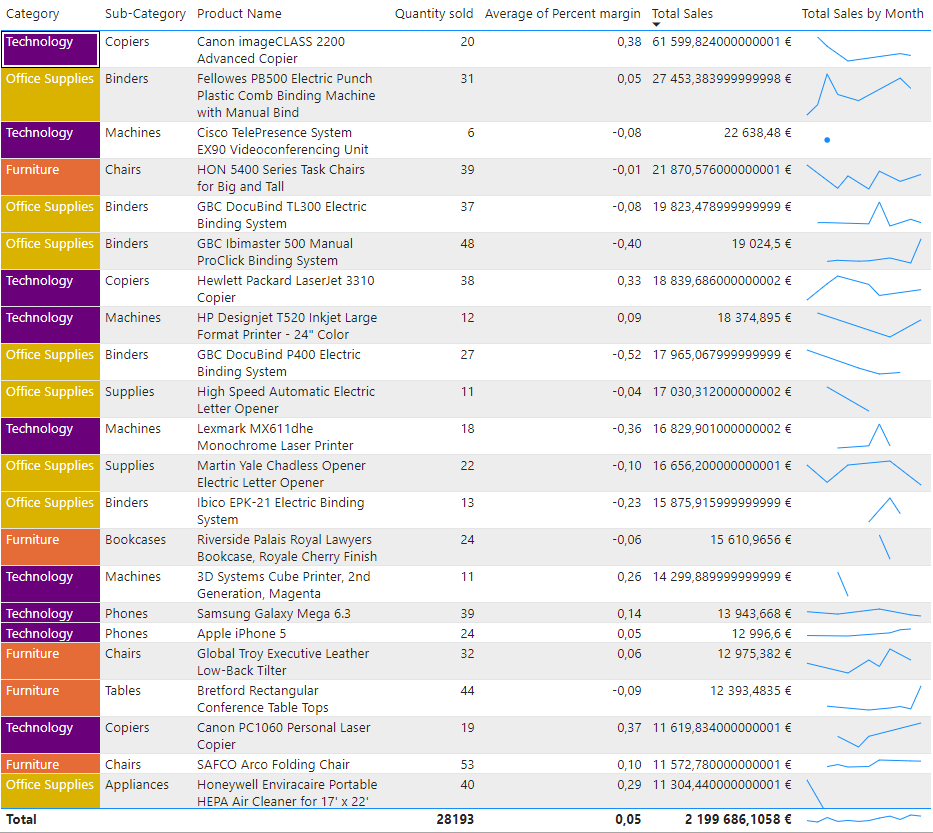The image size is (933, 833).
Task: Click the Total Sales sort arrow
Action: tap(657, 24)
